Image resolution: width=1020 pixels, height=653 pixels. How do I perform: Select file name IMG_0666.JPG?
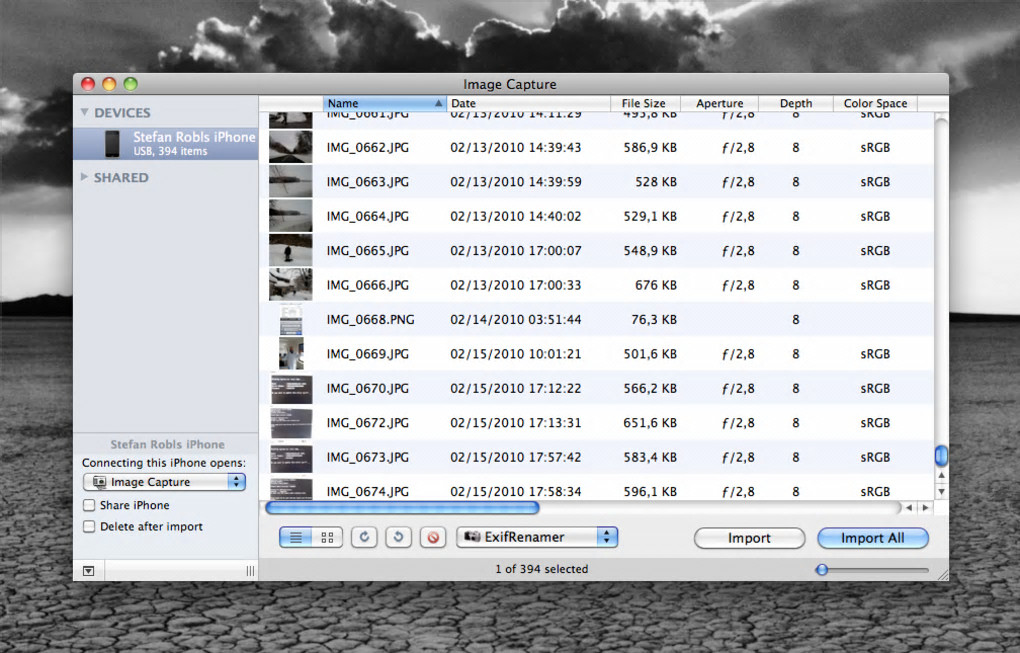(x=368, y=285)
